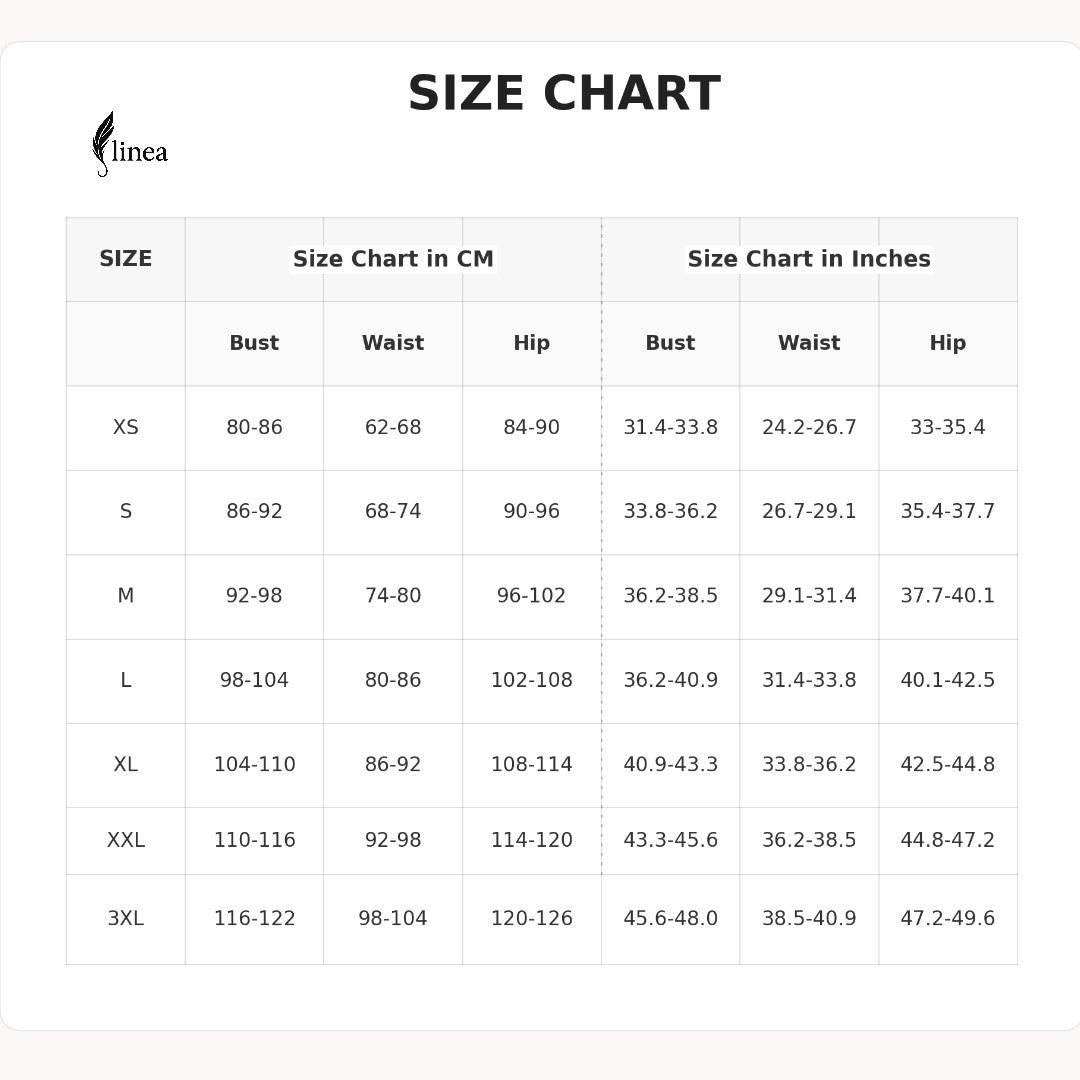Click the Waist header under CM section
1080x1080 pixels.
[x=393, y=343]
